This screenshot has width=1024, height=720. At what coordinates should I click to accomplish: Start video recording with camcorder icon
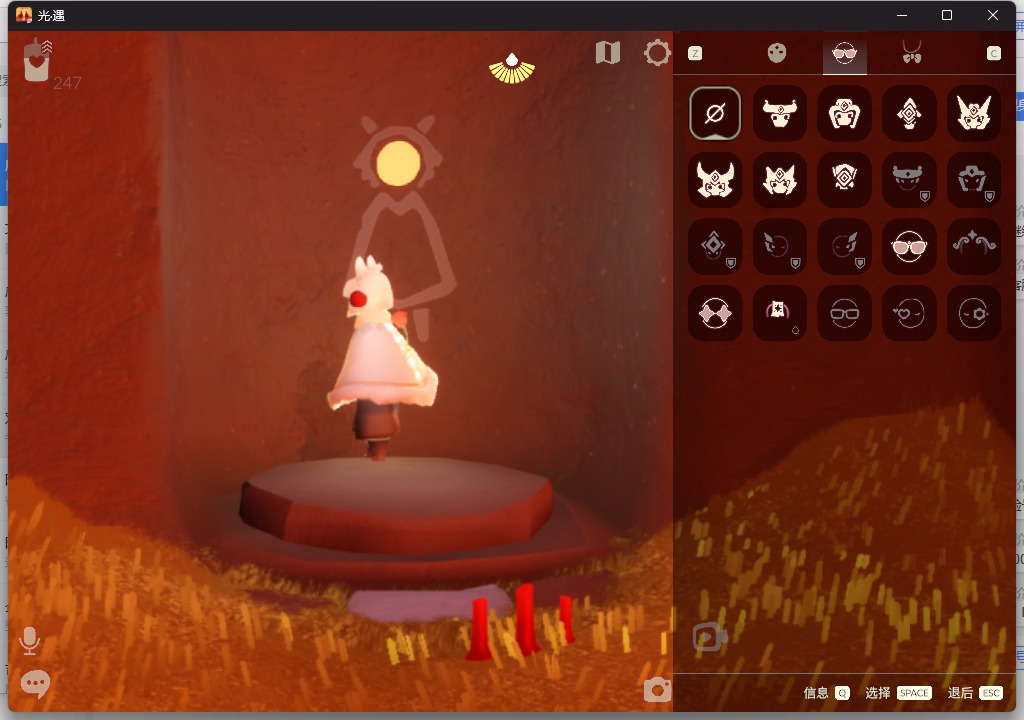[709, 638]
